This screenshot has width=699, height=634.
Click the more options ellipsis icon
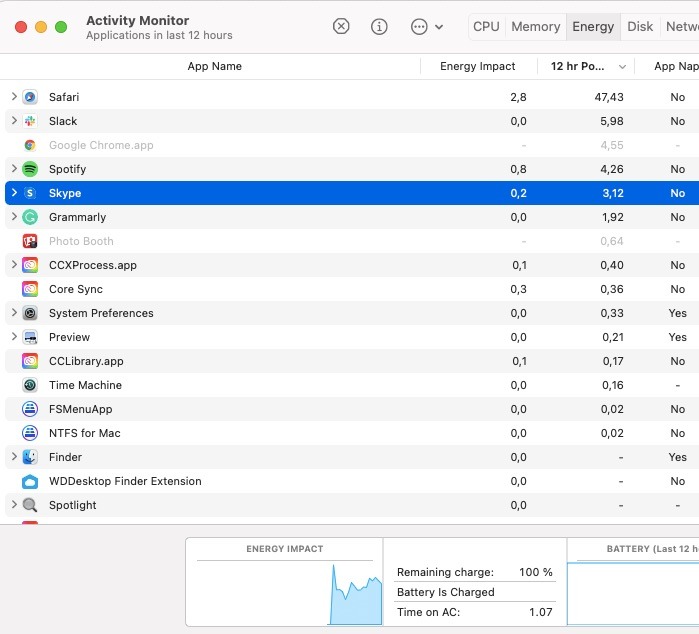tap(419, 27)
